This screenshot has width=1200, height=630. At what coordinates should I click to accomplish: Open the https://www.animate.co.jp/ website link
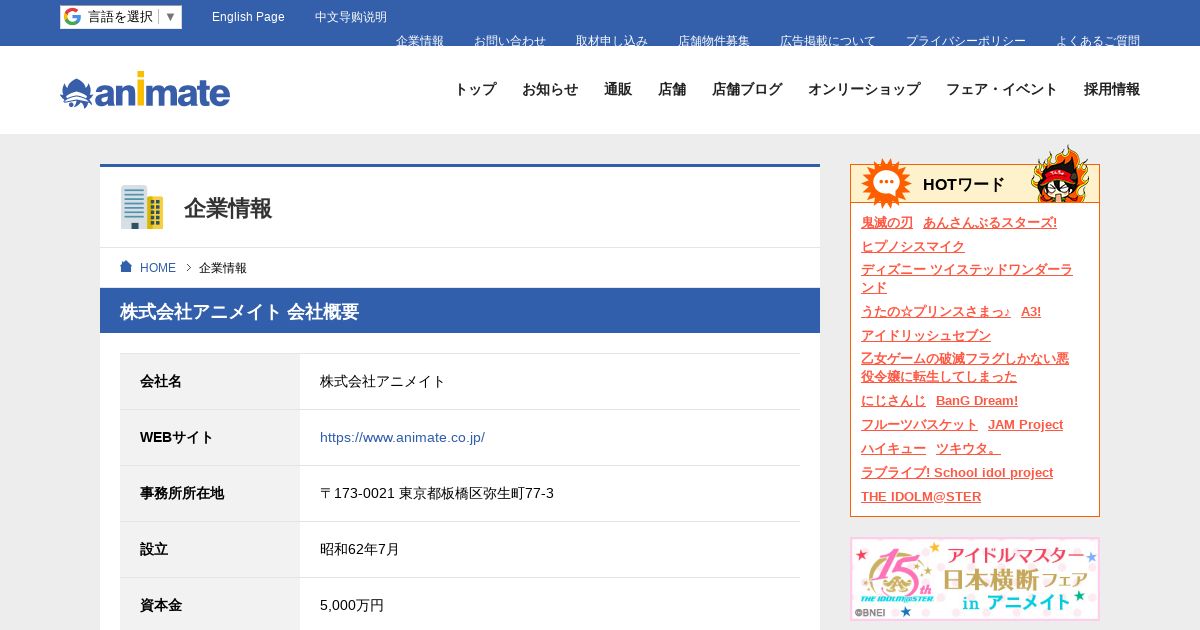[402, 437]
